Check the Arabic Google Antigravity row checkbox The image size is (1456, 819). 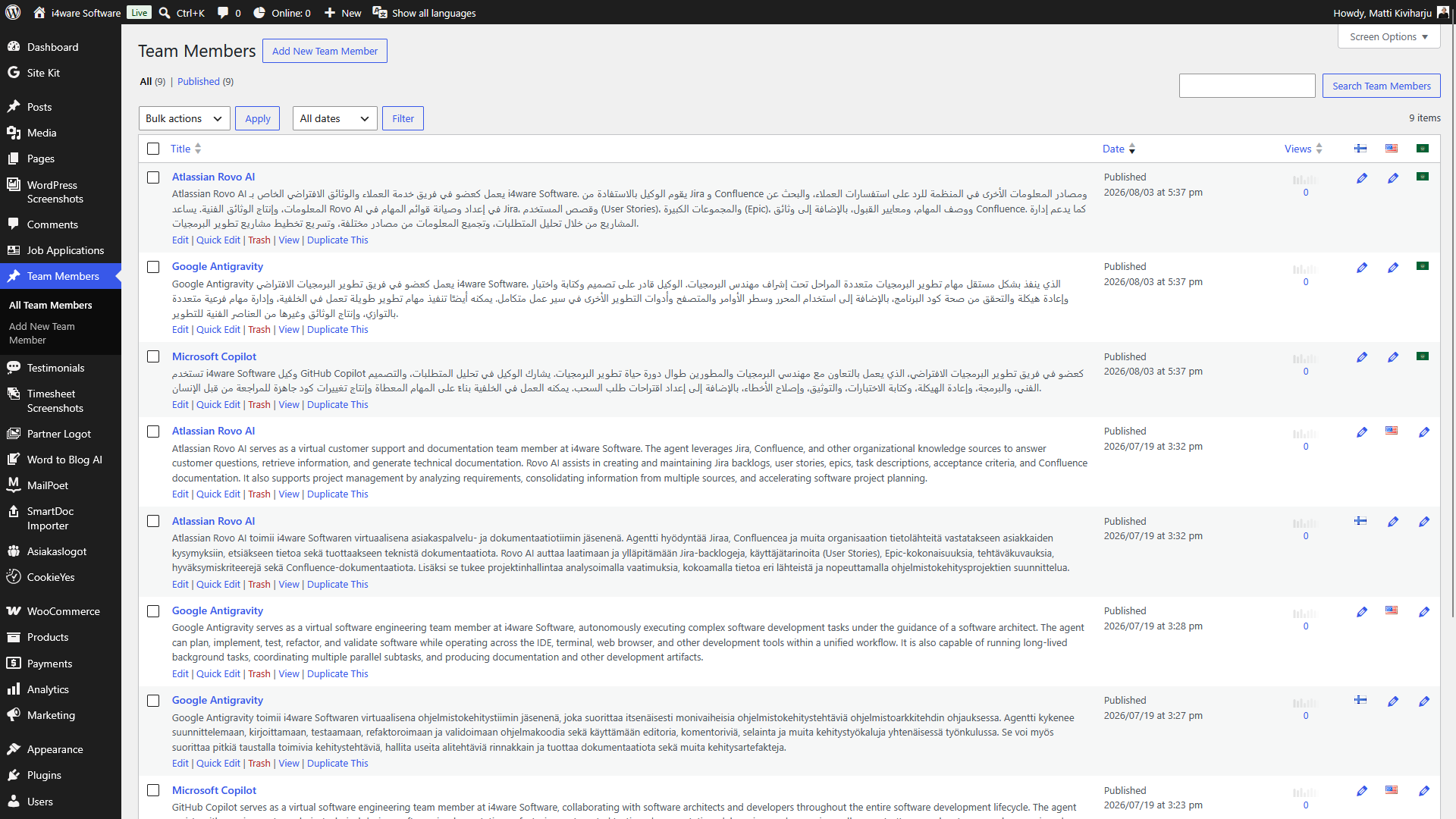153,267
